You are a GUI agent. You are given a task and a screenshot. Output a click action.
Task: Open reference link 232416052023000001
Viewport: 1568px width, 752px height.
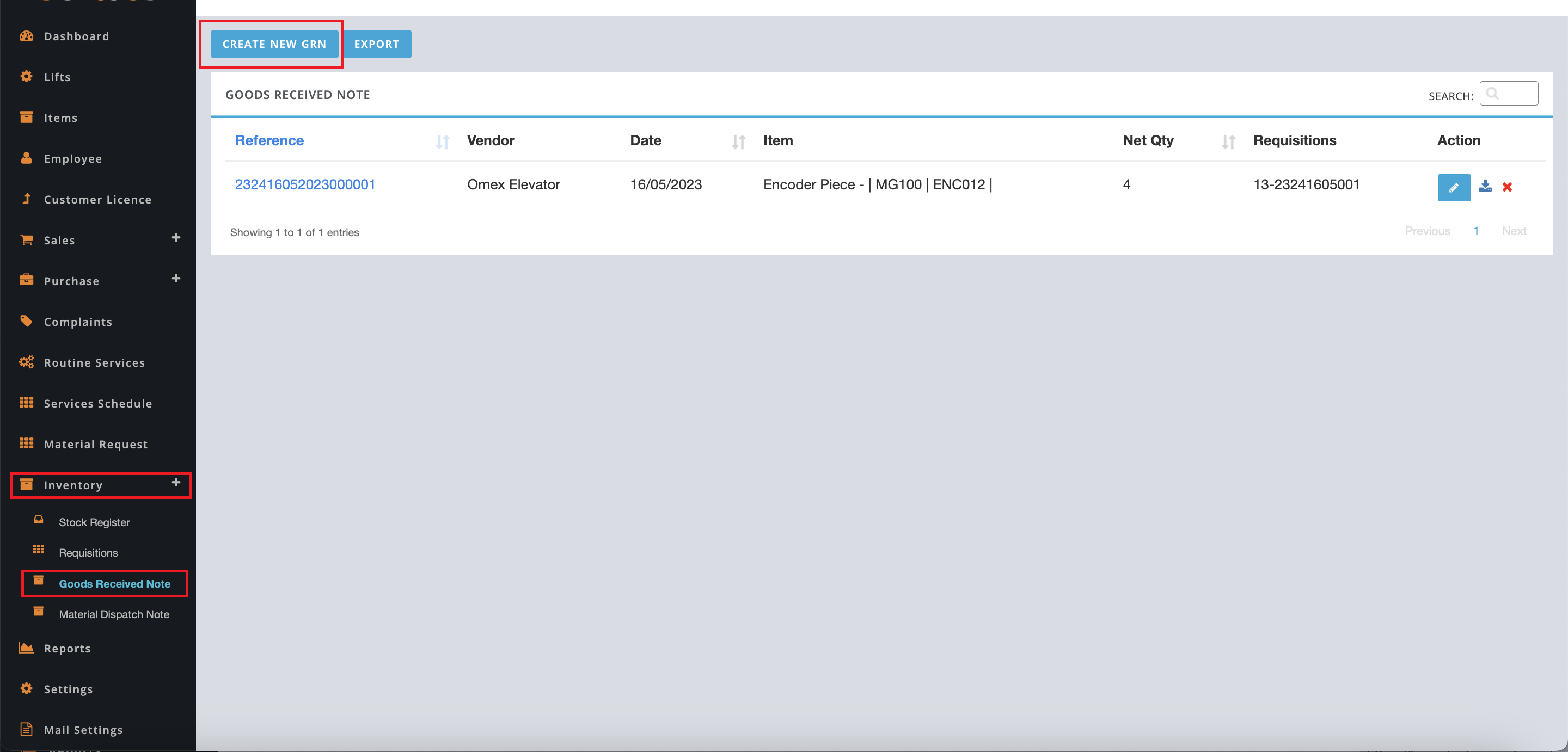click(x=305, y=184)
